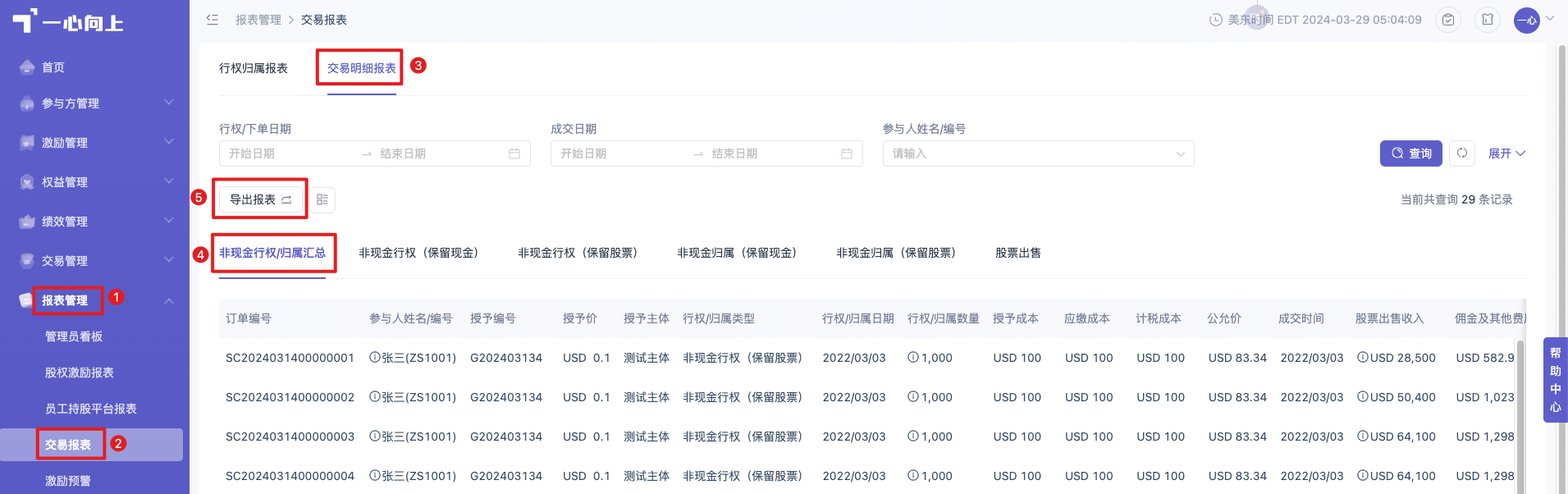
Task: Click info icon beside USD 28,500
Action: click(x=1363, y=358)
